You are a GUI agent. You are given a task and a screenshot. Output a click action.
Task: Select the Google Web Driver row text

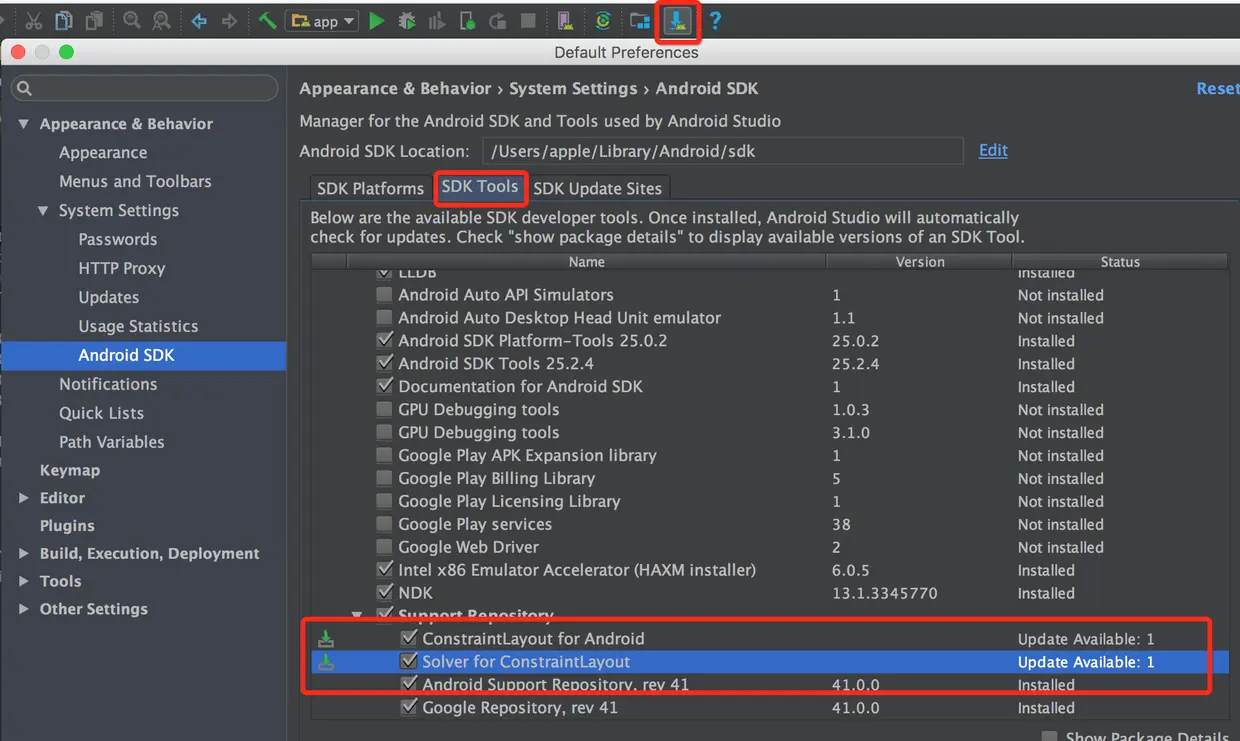coord(468,548)
